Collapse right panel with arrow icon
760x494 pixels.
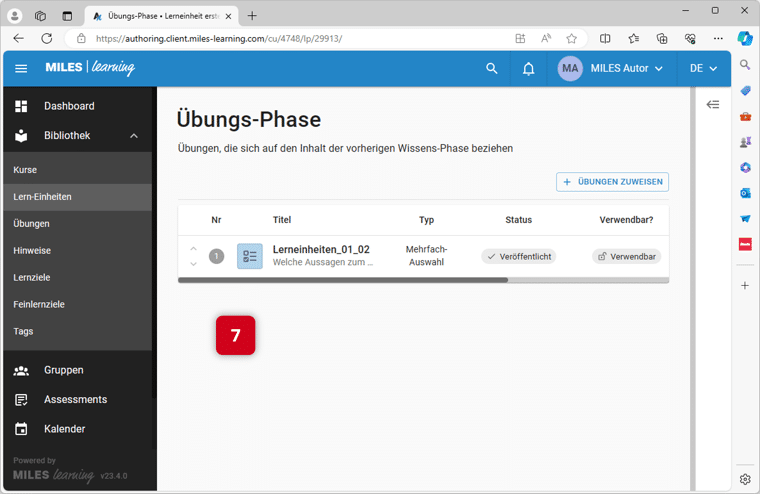[713, 105]
